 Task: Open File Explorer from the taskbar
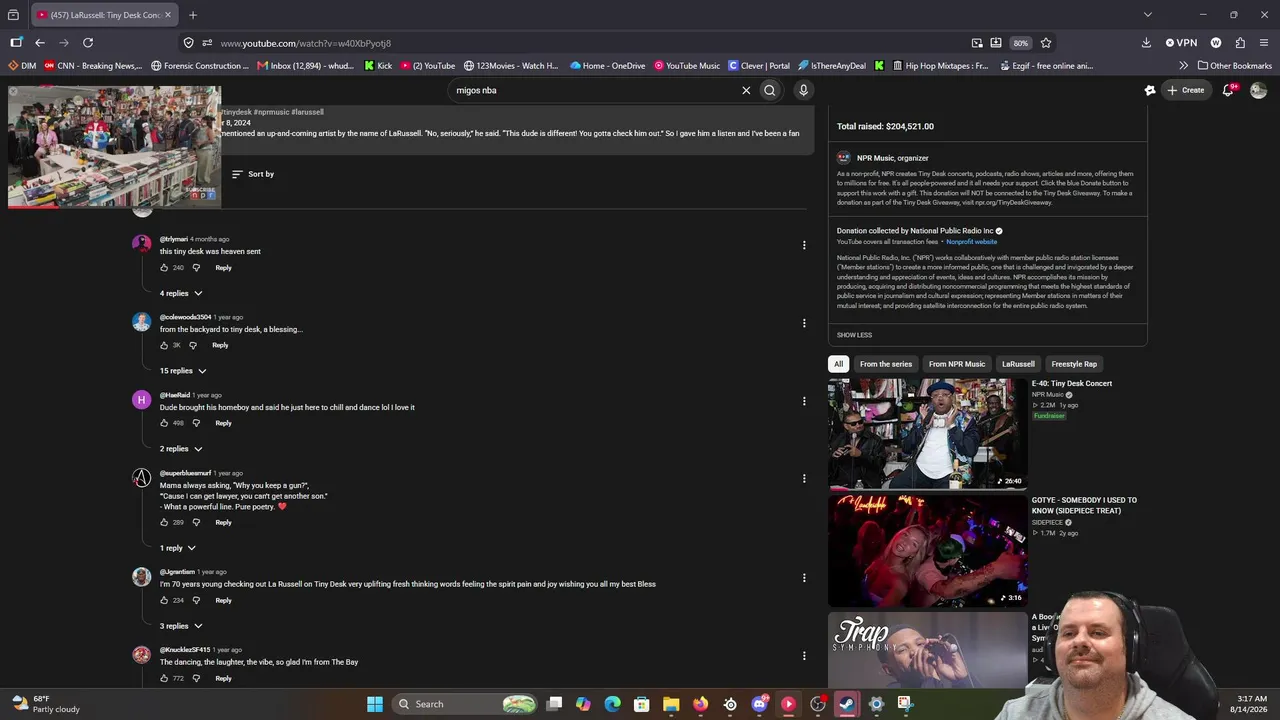coord(671,704)
